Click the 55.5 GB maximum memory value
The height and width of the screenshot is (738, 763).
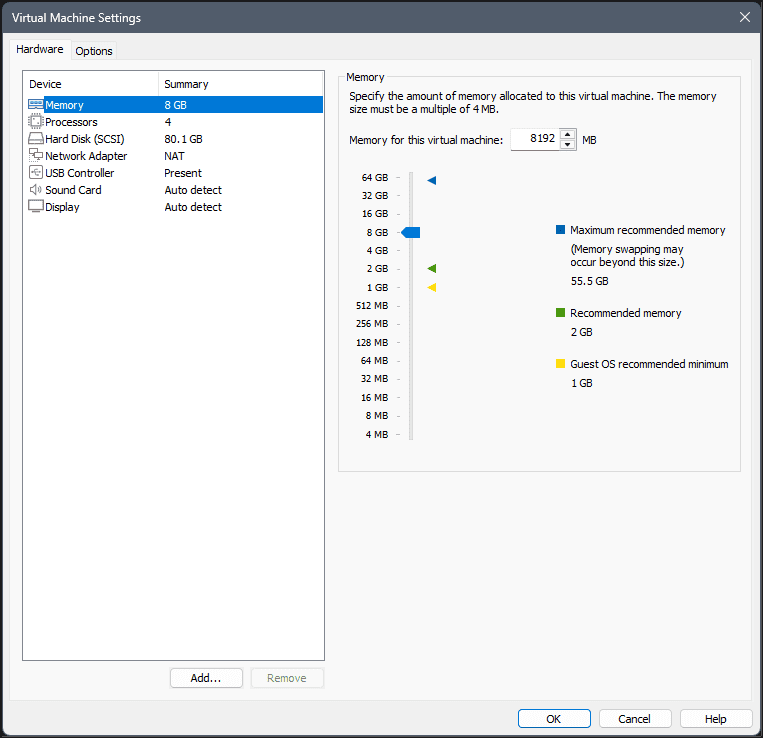(x=589, y=281)
